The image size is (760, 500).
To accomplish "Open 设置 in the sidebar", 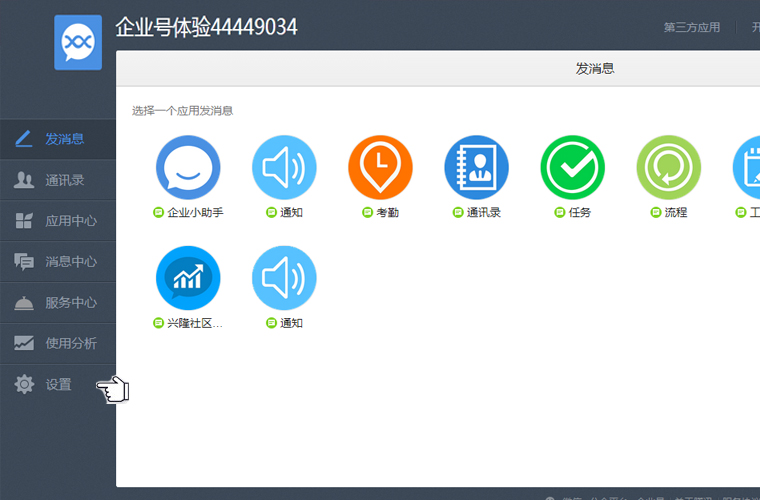I will 58,384.
